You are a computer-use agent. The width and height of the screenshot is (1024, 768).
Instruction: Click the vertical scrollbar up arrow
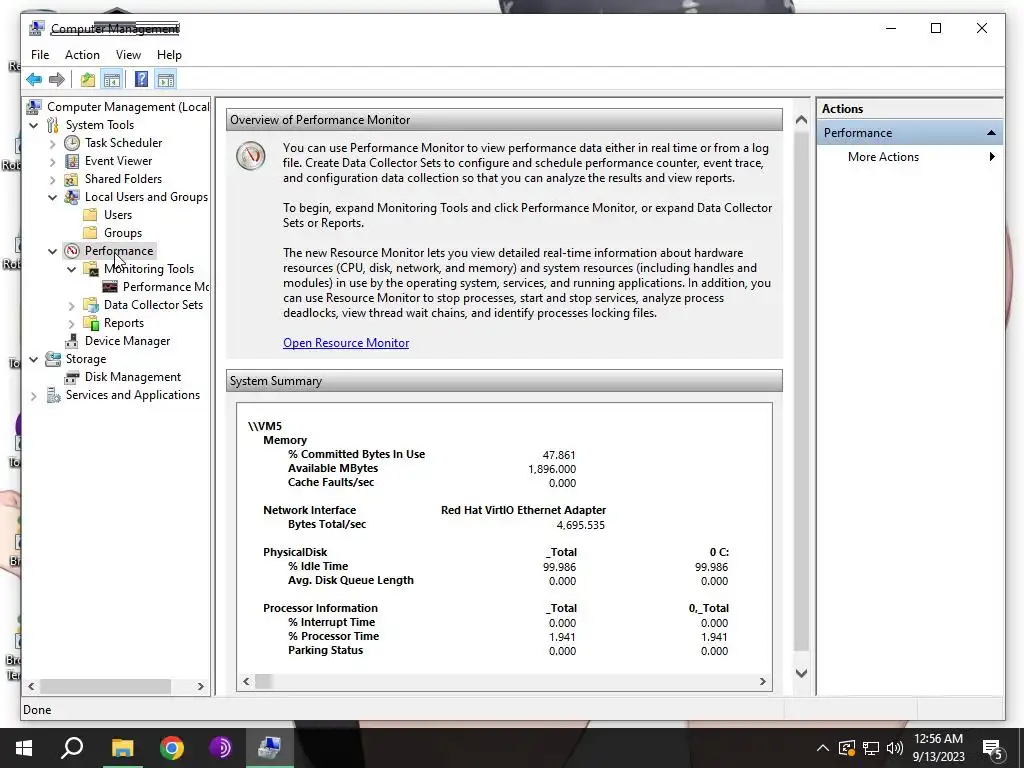[801, 120]
